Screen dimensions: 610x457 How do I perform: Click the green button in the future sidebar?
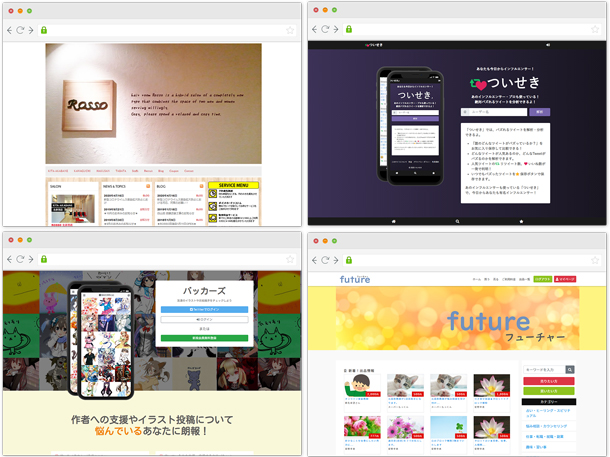[549, 391]
